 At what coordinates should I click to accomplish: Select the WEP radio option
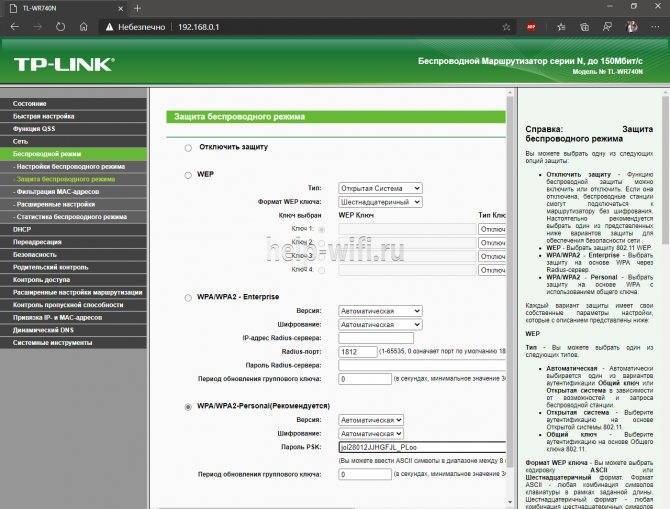188,175
